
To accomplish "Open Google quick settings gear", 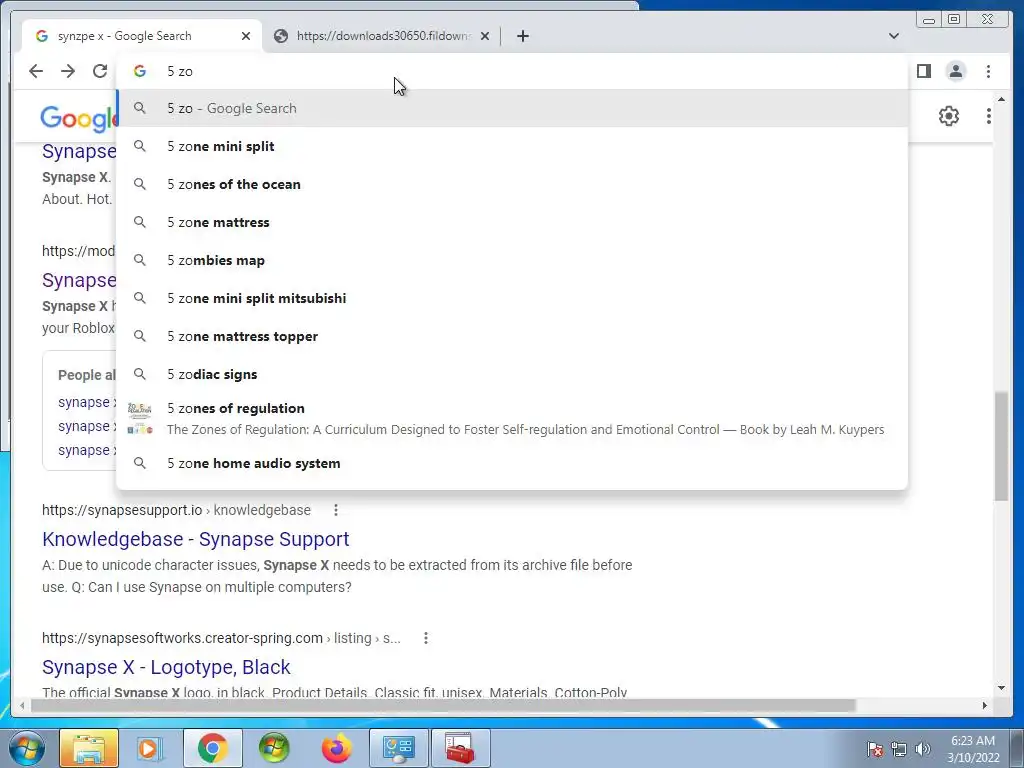I will [949, 116].
